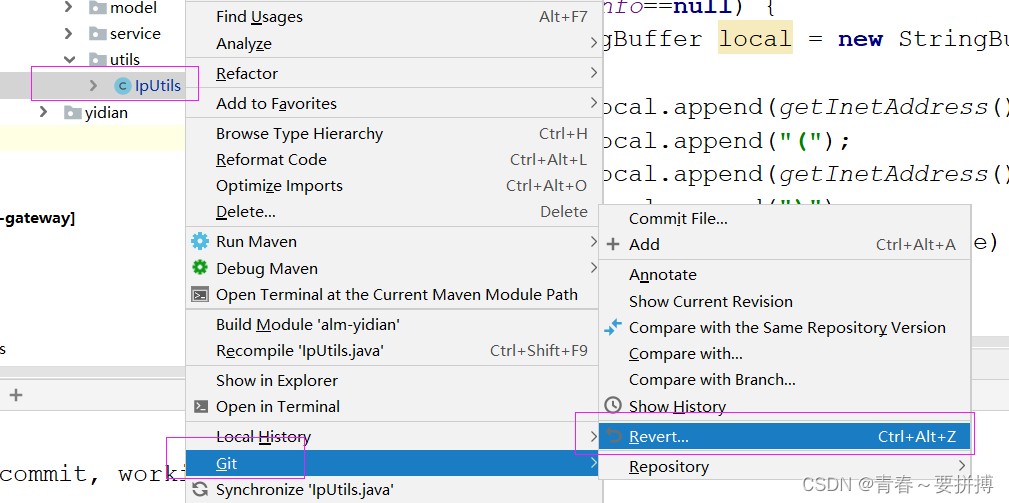Click the Run Maven gear icon
The image size is (1009, 503).
point(200,241)
